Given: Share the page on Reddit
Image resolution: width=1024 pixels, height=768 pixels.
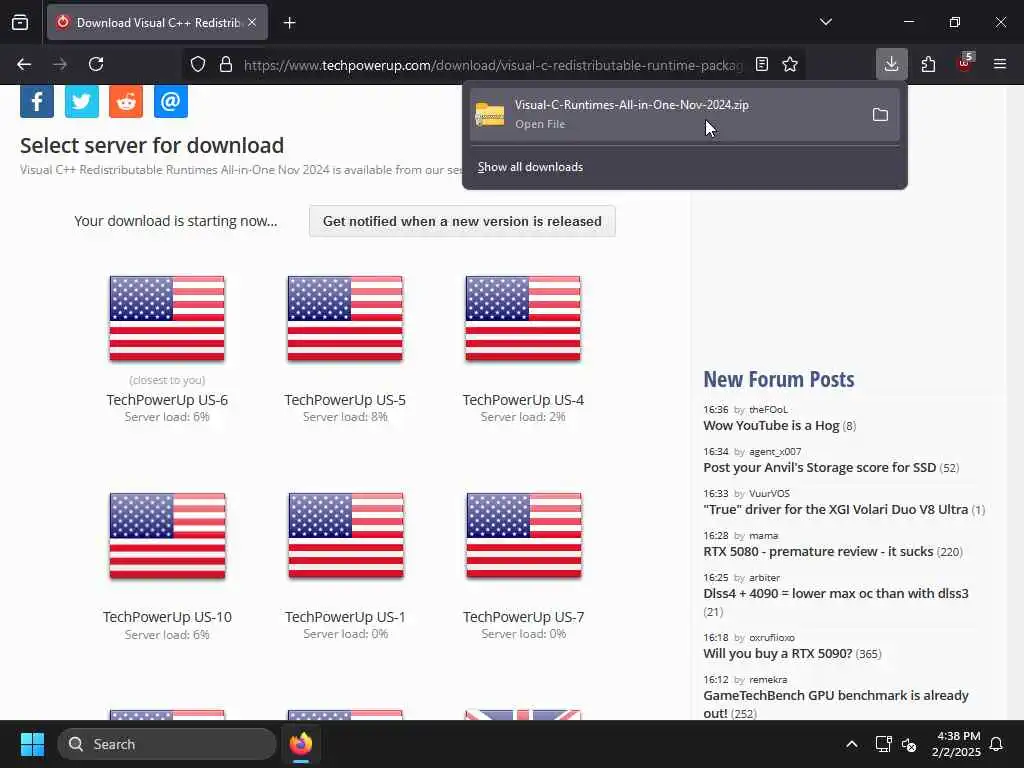Looking at the screenshot, I should tap(126, 101).
